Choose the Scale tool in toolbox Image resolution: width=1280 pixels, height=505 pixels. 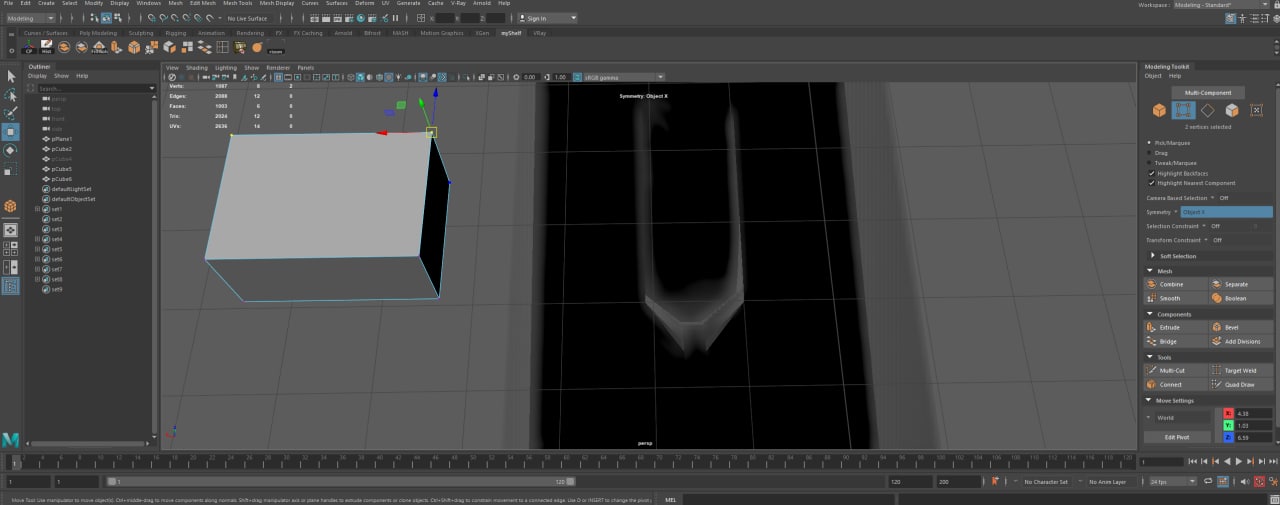click(x=10, y=170)
